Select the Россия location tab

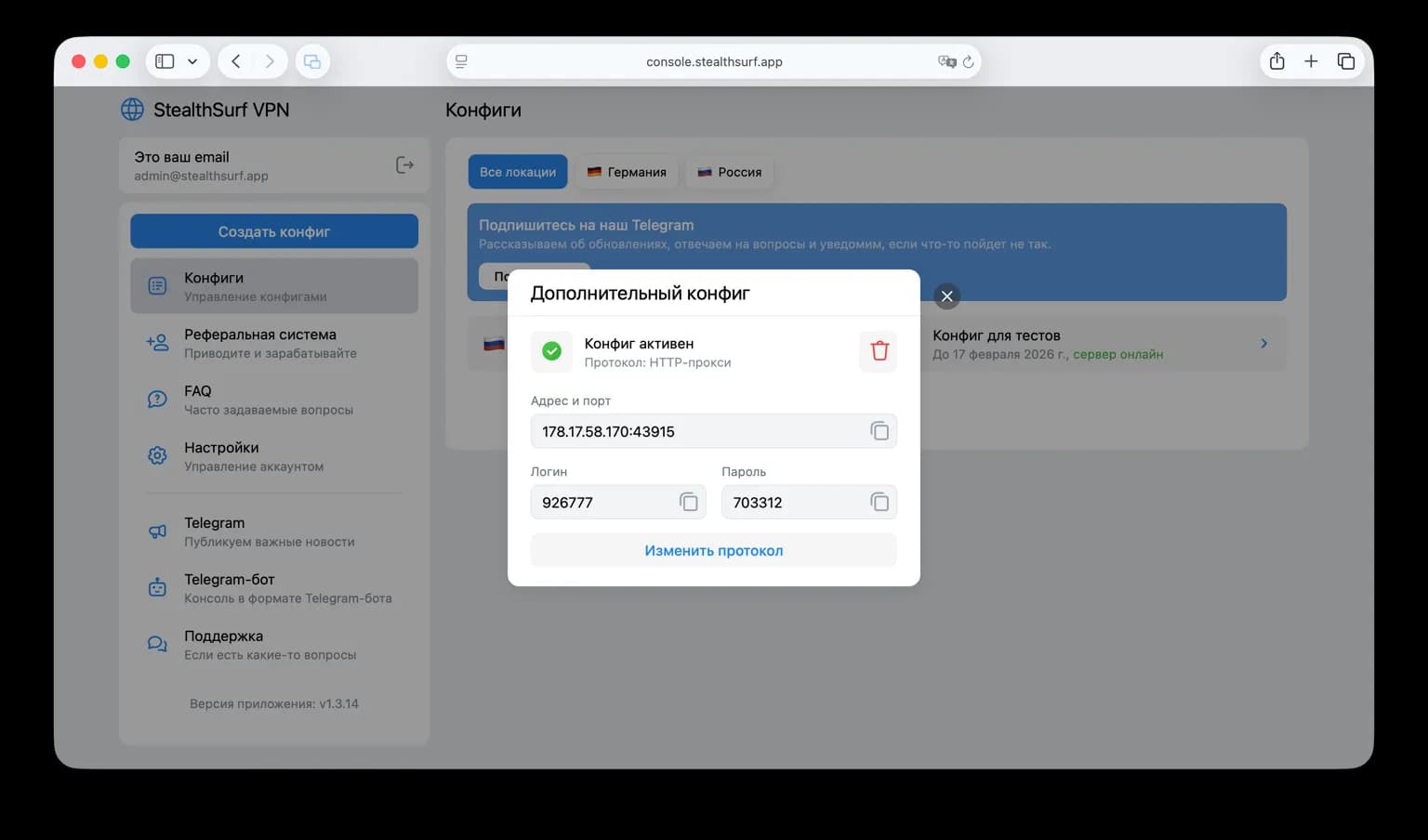(730, 172)
